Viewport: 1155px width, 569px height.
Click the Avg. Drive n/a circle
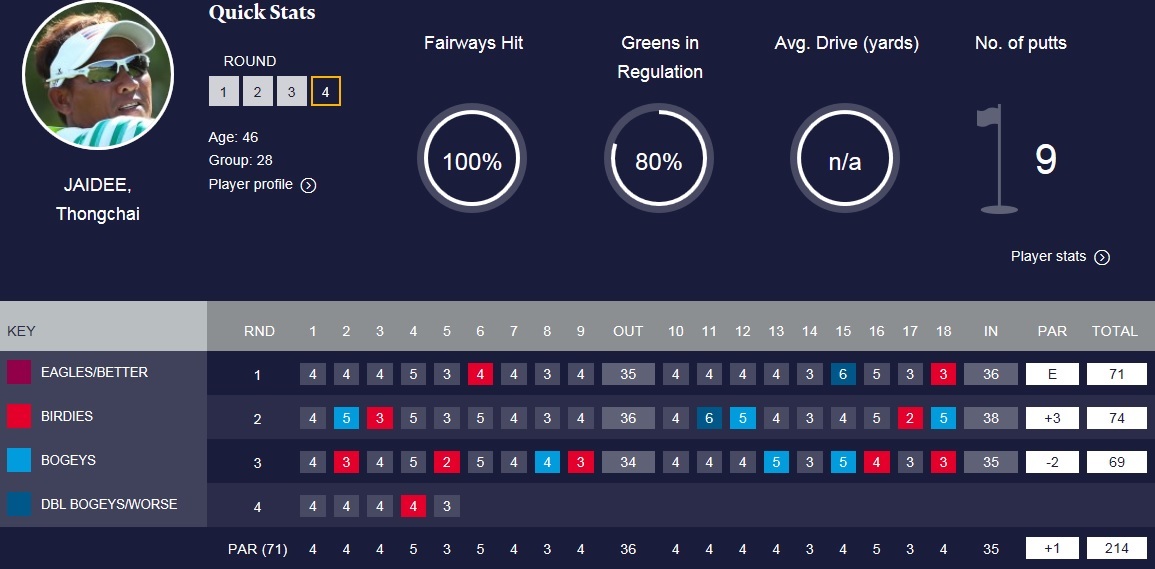[844, 160]
